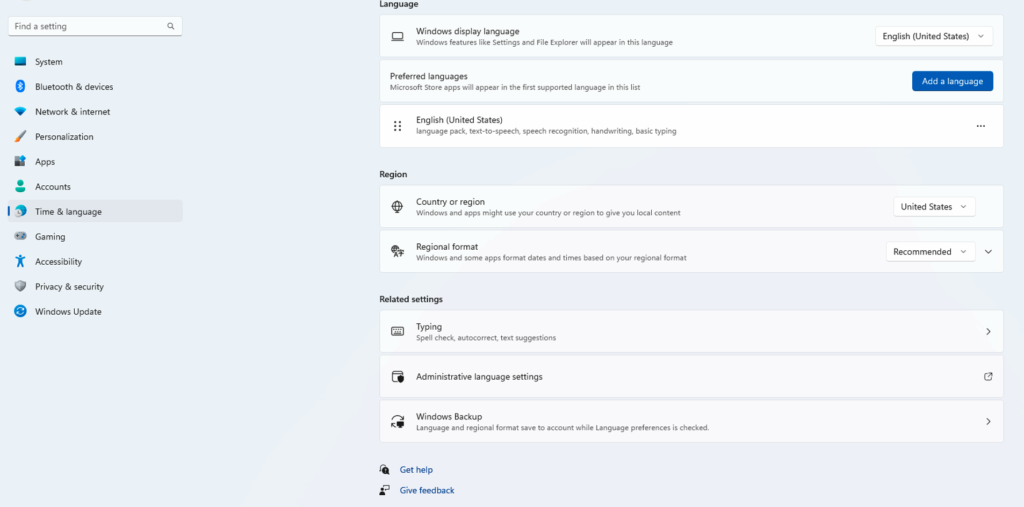Open Windows Backup via its chevron
The image size is (1024, 507).
pos(988,421)
